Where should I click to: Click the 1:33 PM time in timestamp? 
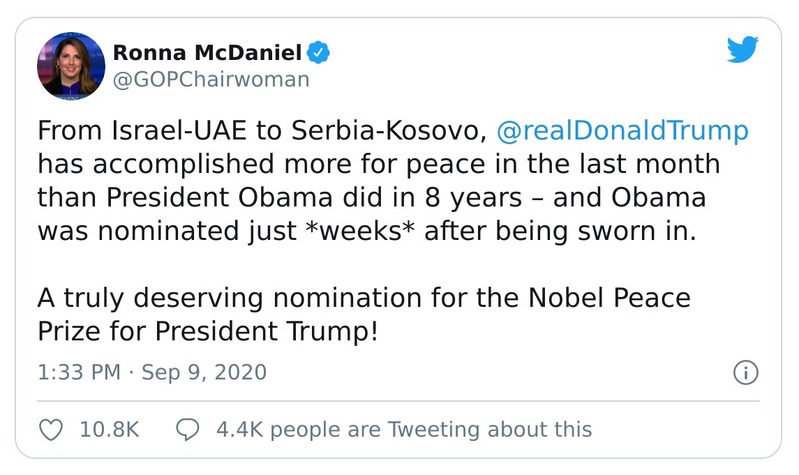pos(77,373)
